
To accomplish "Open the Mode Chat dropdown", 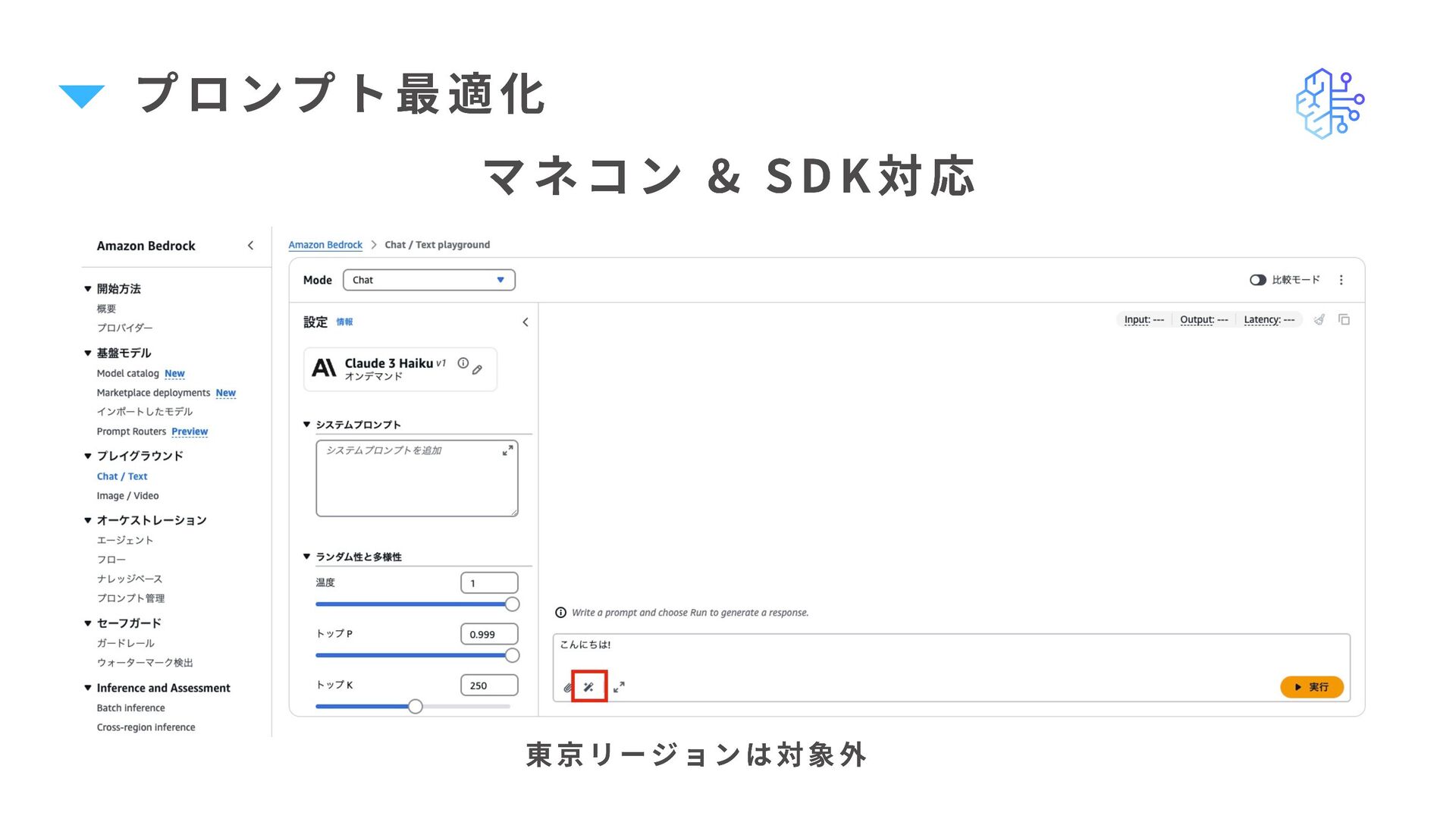I will click(x=428, y=280).
